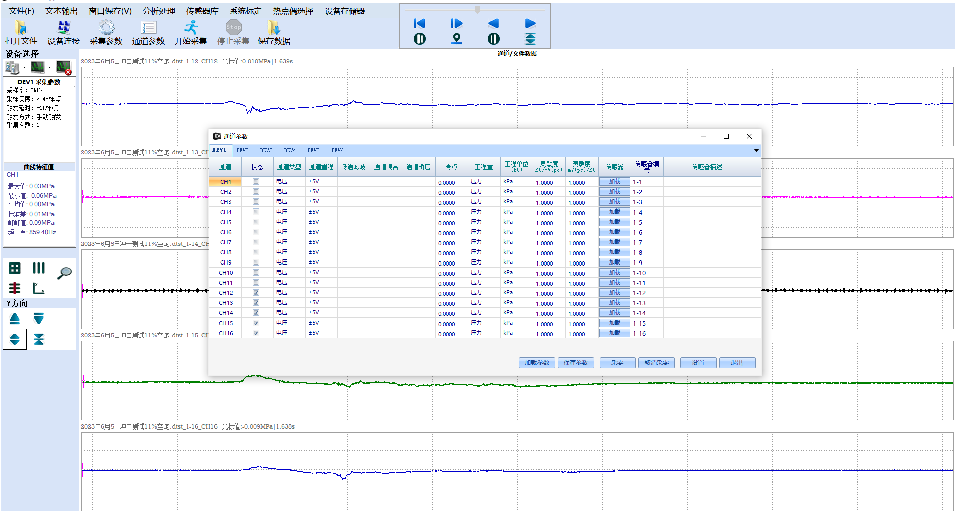Click the Y-direction compress vertically icon

[x=39, y=339]
